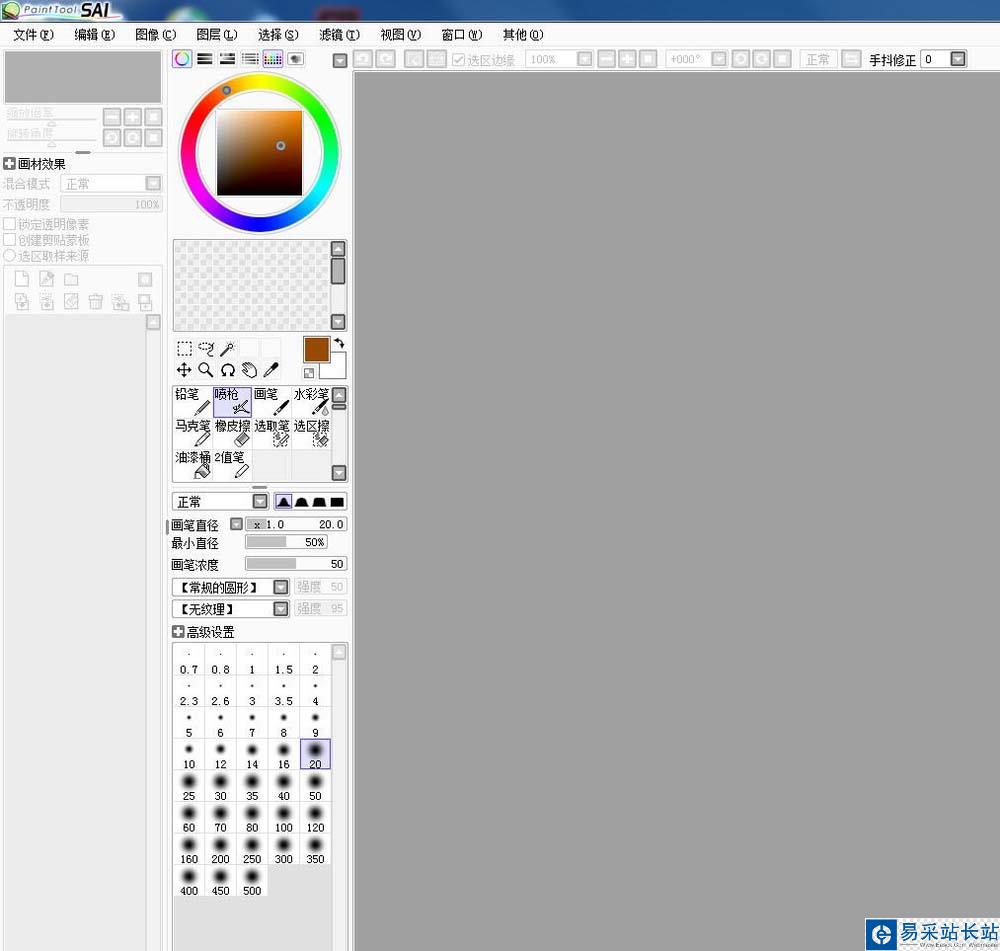Pick the 9 brush size preset

tap(315, 723)
